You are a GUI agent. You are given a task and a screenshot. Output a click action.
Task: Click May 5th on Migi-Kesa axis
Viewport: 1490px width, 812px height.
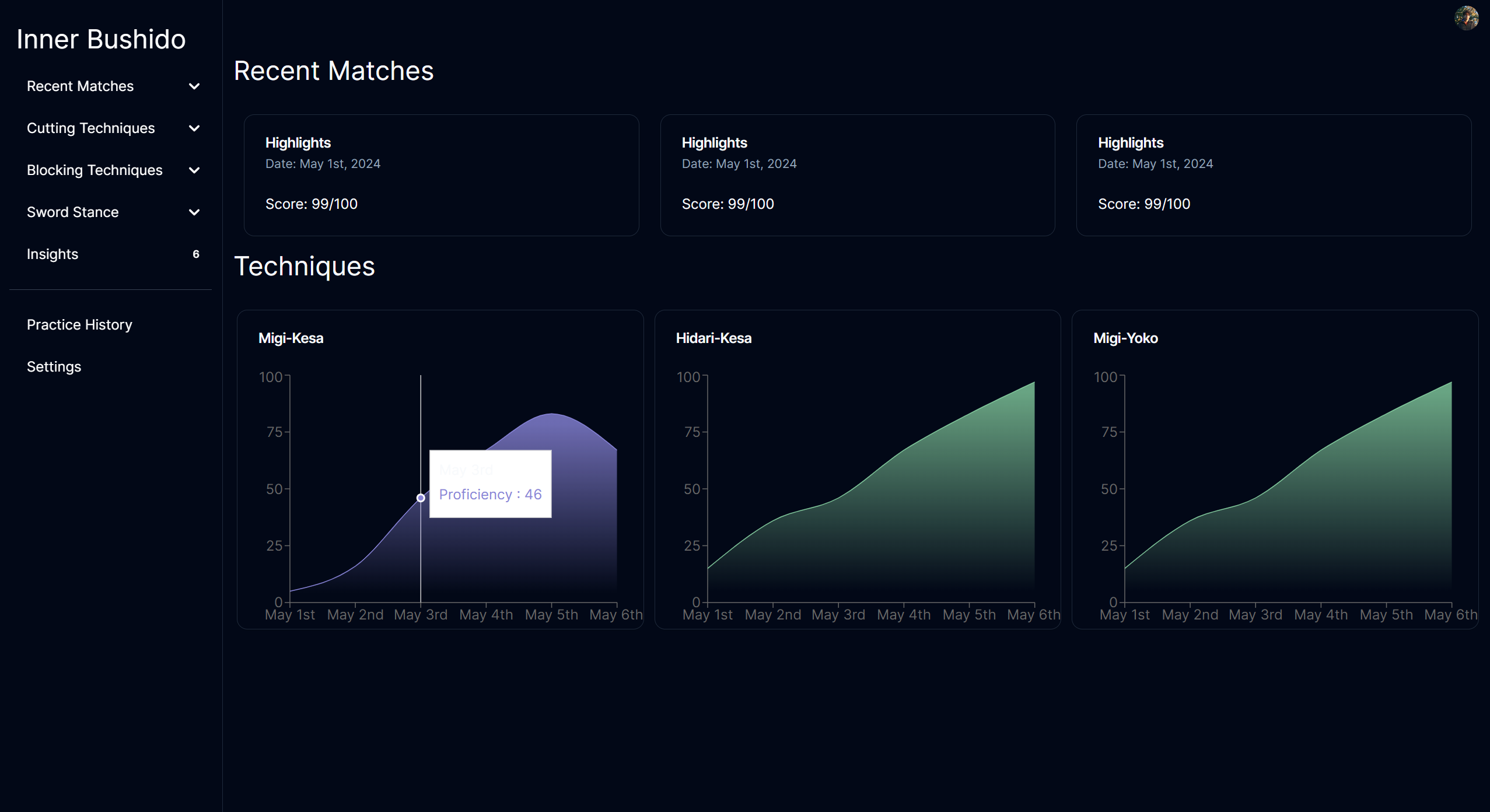pyautogui.click(x=551, y=615)
